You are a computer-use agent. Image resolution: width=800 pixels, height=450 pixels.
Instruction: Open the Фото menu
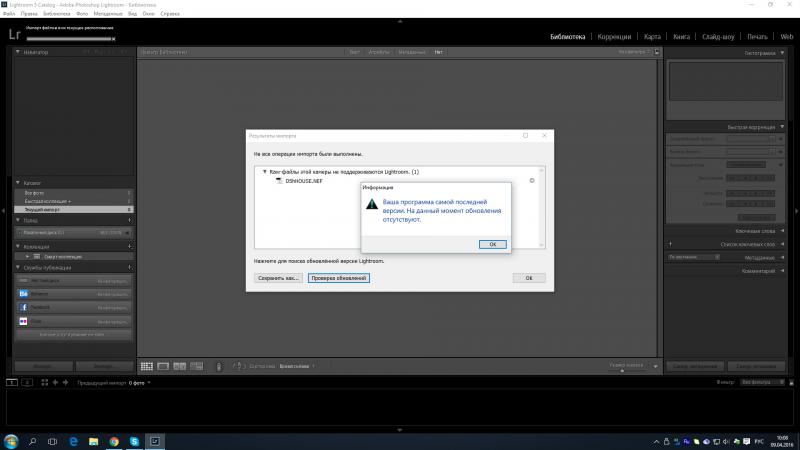[x=82, y=14]
